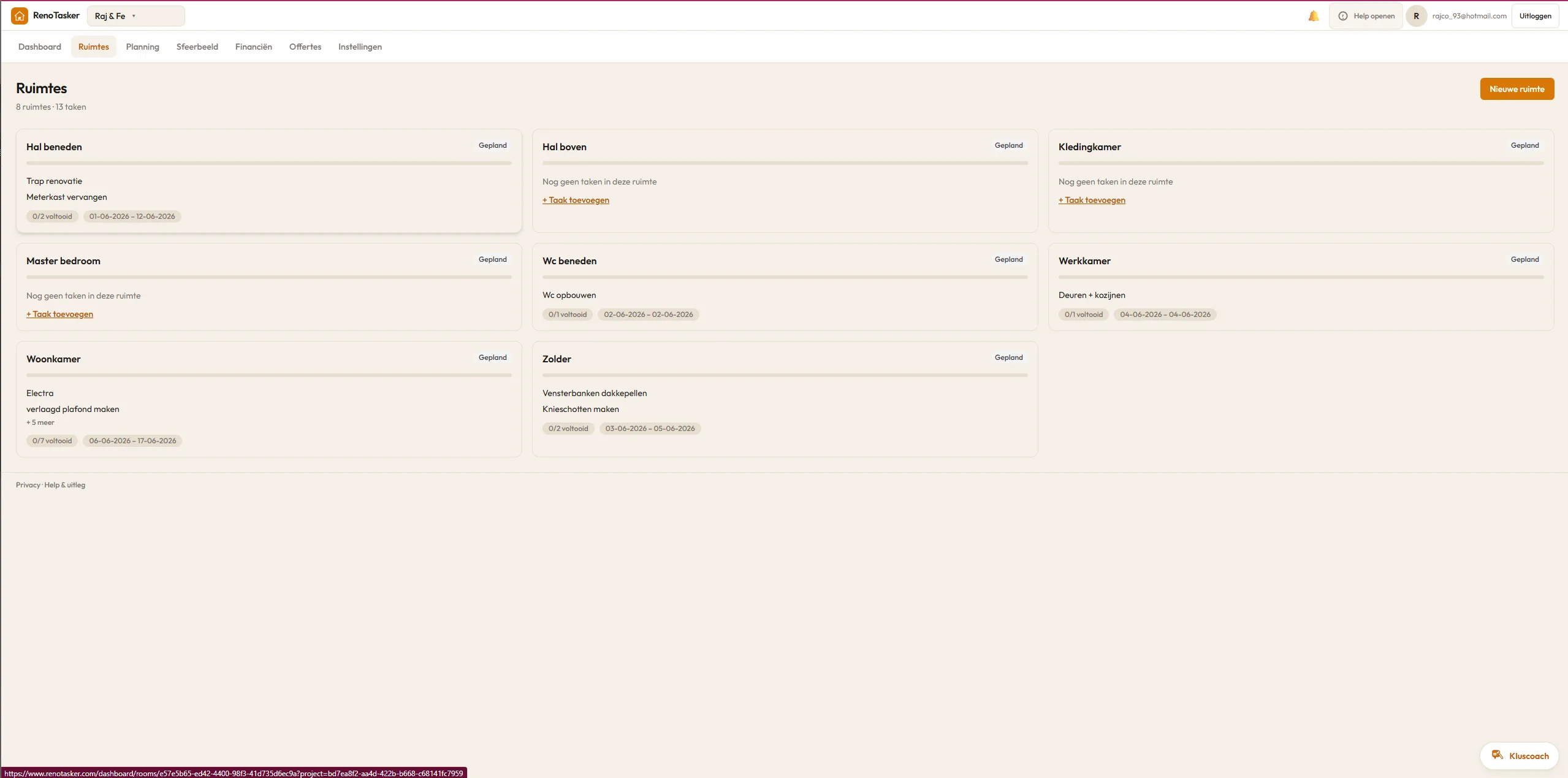Image resolution: width=1568 pixels, height=778 pixels.
Task: Open the Offertes tab
Action: coord(305,47)
